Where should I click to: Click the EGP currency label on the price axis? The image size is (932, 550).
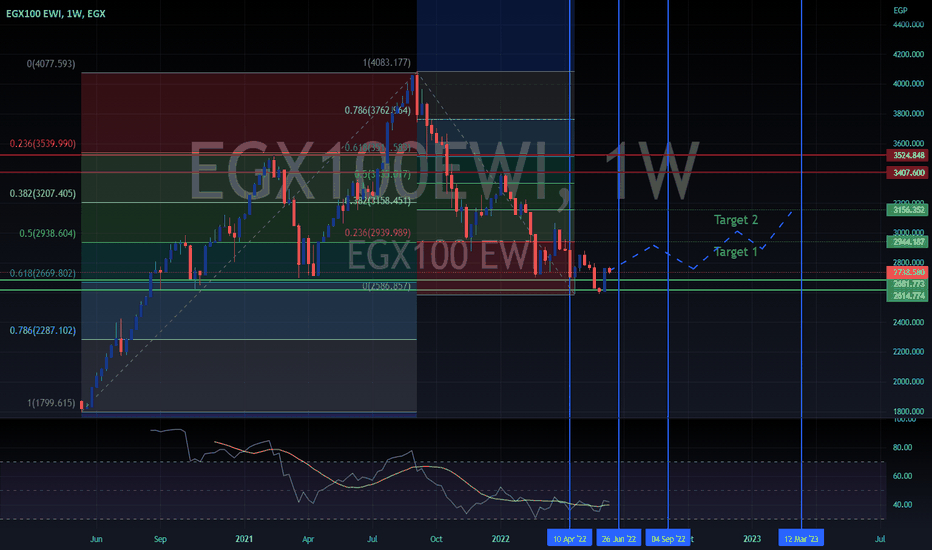900,10
